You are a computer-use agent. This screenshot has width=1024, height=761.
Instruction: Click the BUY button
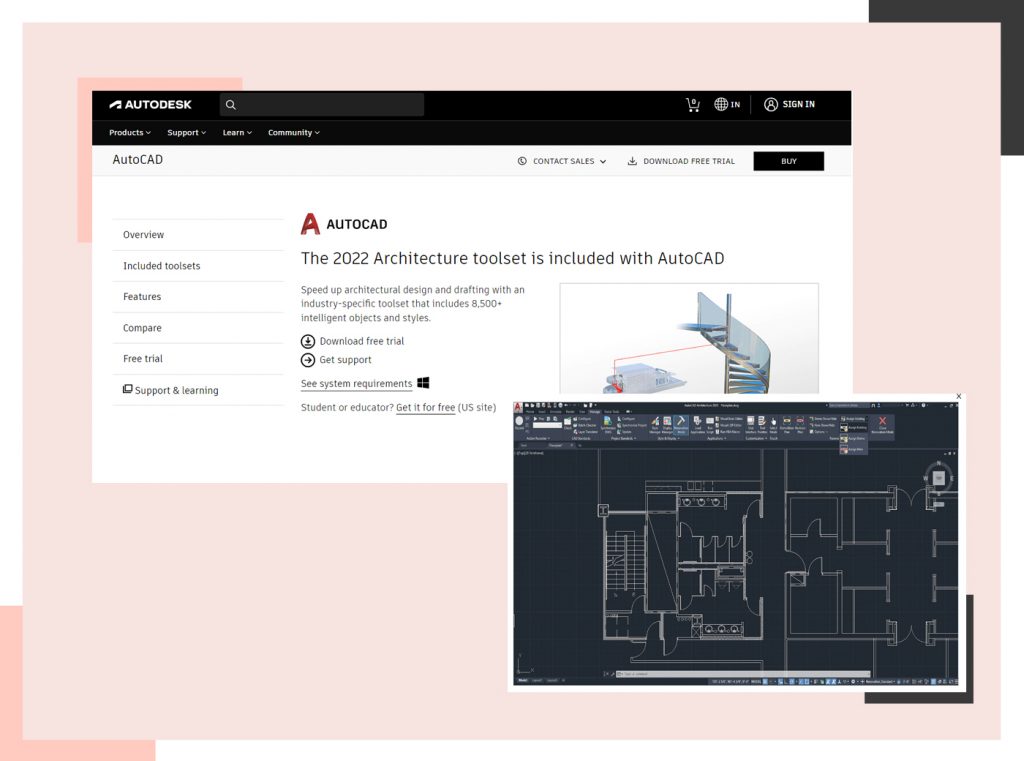[x=788, y=161]
